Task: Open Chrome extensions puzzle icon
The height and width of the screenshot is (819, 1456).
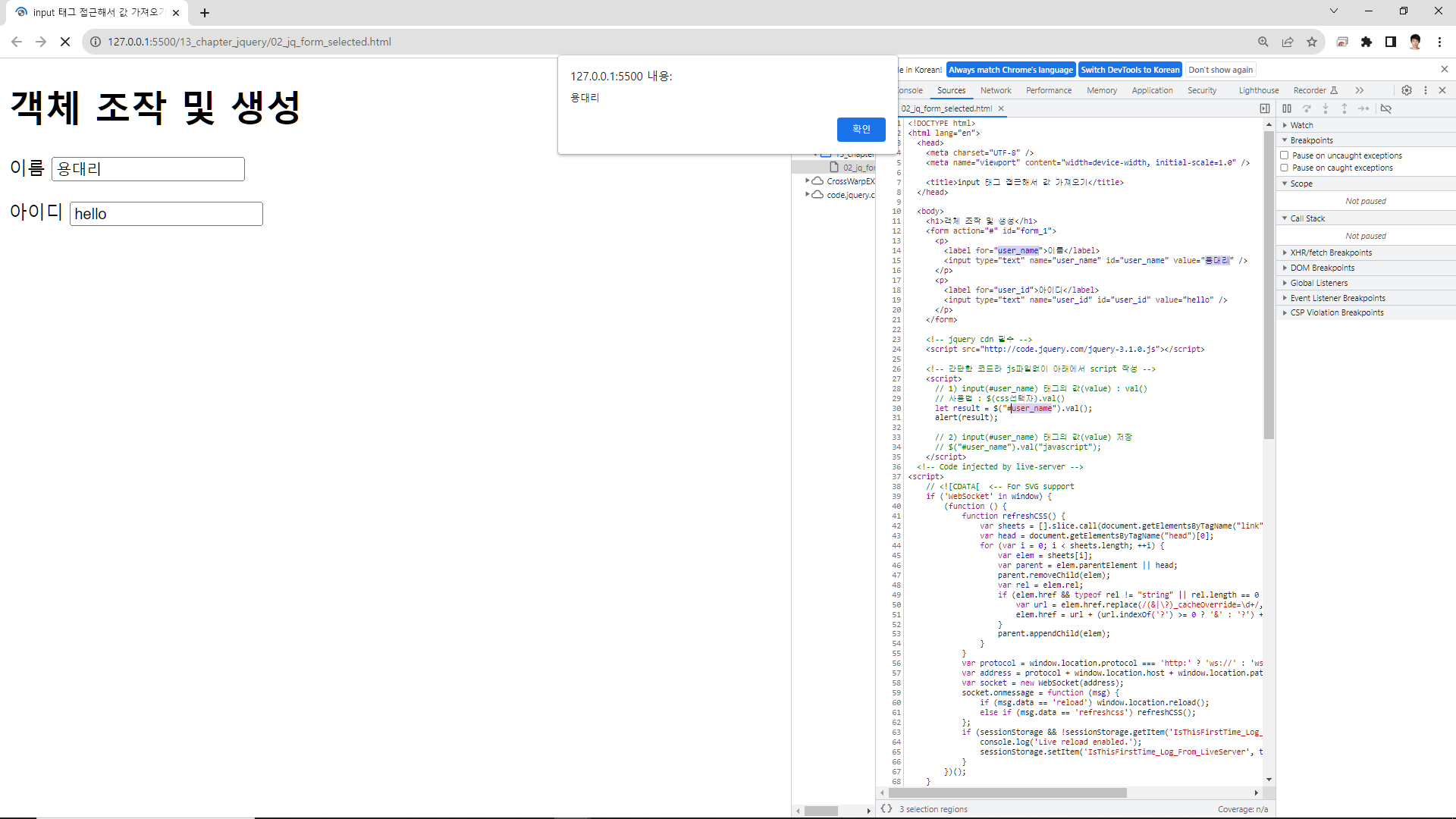Action: coord(1367,42)
